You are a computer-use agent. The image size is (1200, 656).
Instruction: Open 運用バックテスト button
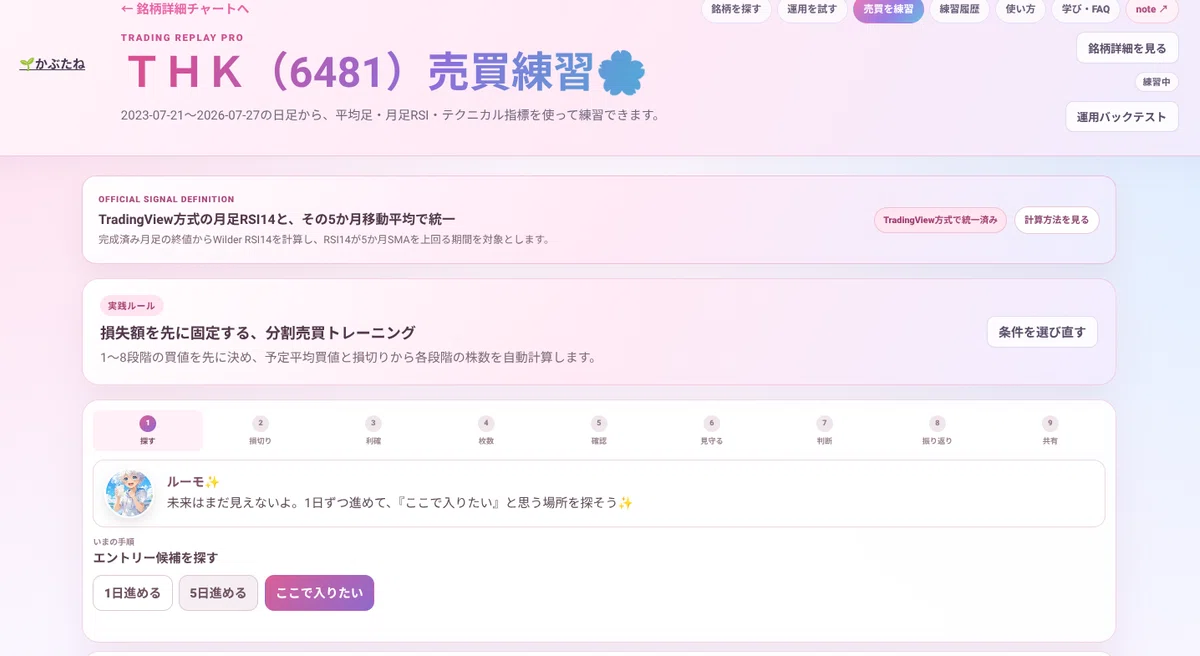click(1121, 117)
